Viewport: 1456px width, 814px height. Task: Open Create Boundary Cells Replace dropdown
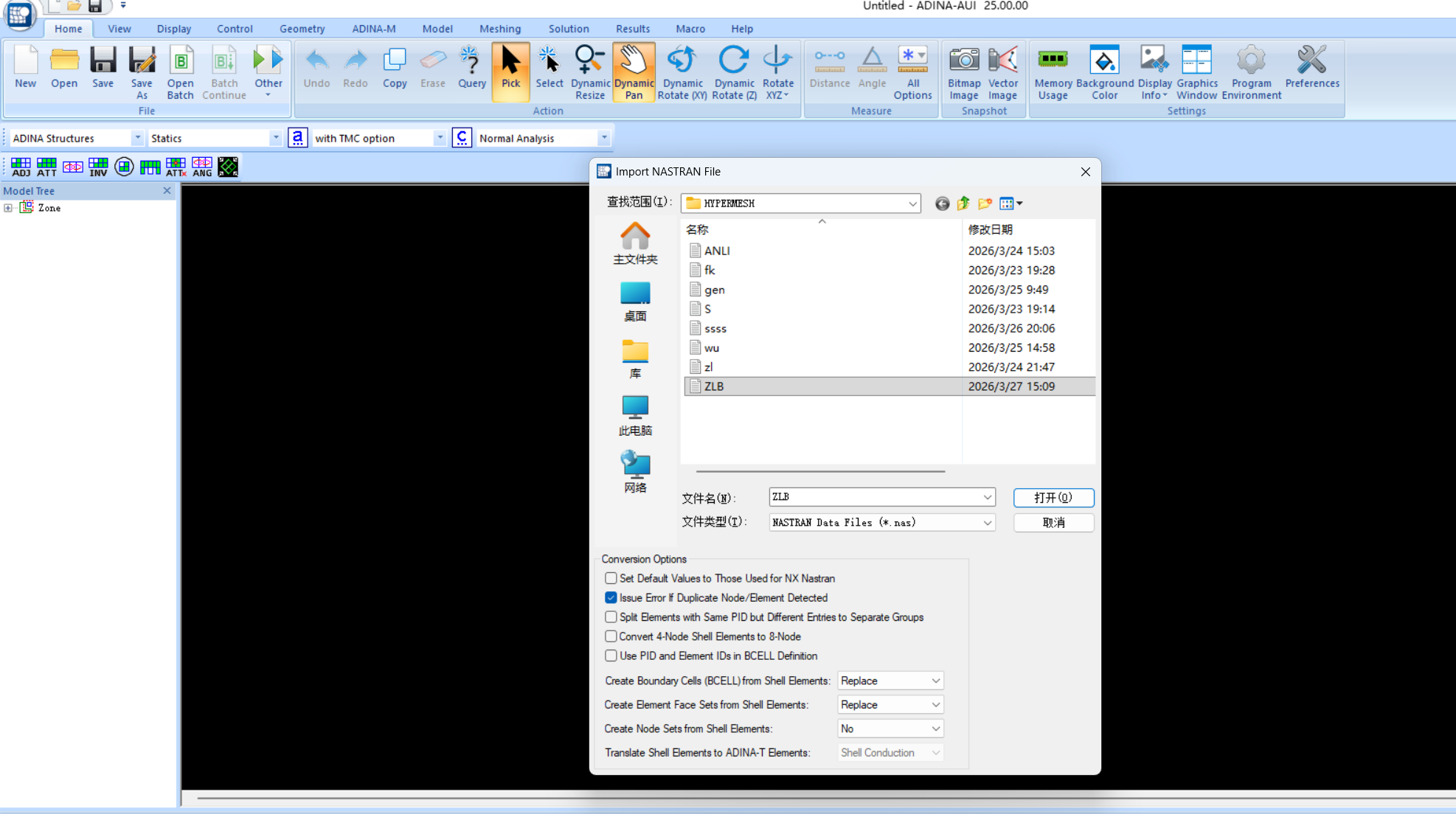(x=890, y=681)
